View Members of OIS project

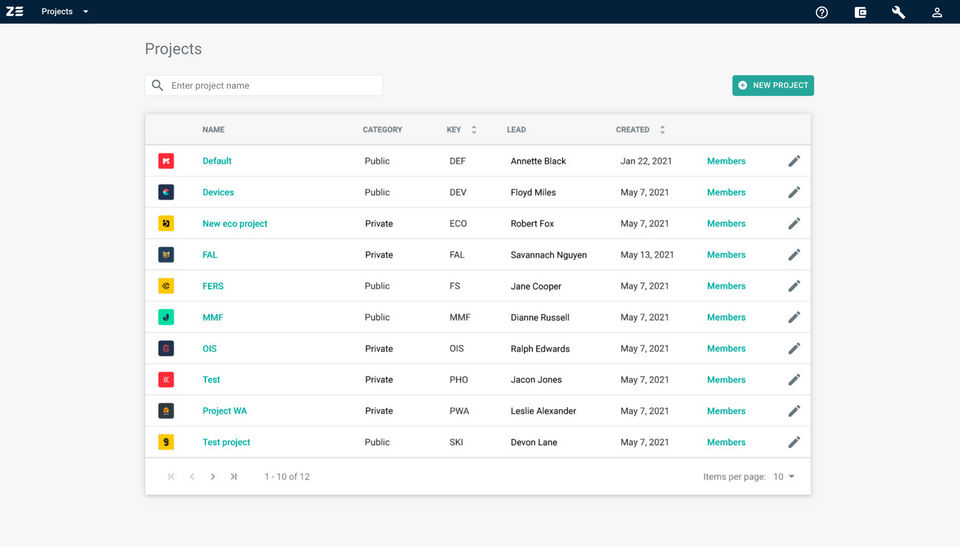click(x=726, y=349)
